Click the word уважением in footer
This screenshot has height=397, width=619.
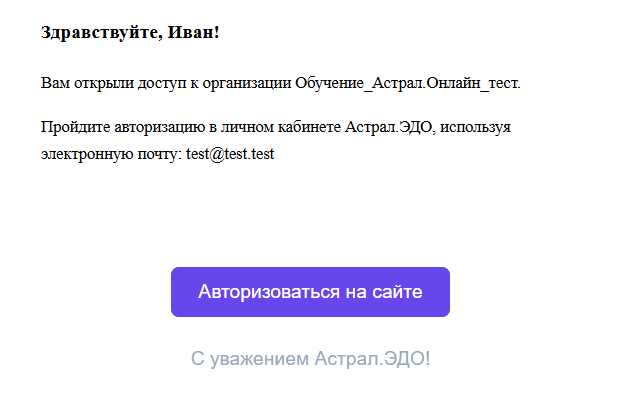click(x=259, y=359)
